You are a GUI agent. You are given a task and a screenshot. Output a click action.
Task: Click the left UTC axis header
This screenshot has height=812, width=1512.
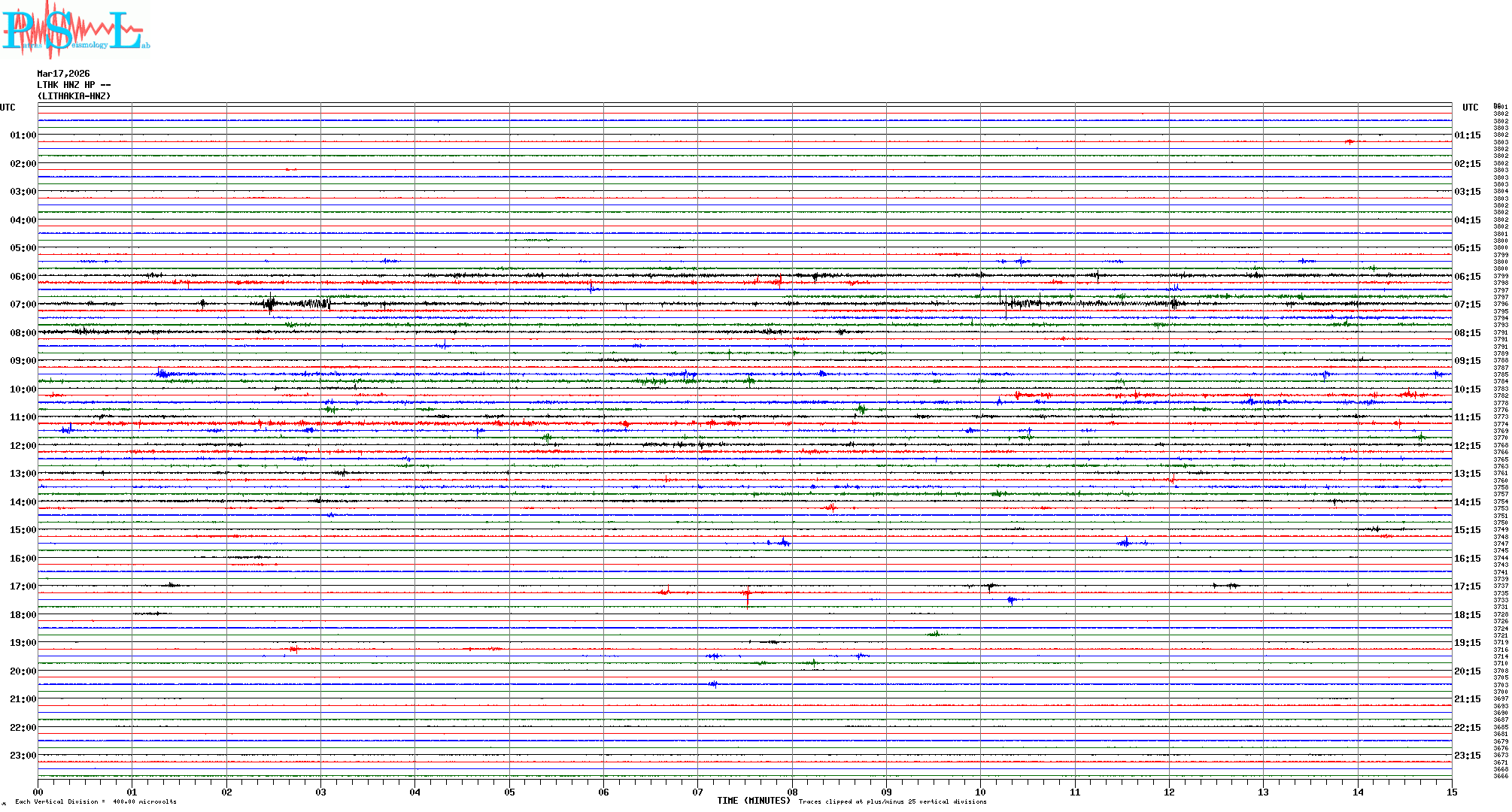(8, 108)
